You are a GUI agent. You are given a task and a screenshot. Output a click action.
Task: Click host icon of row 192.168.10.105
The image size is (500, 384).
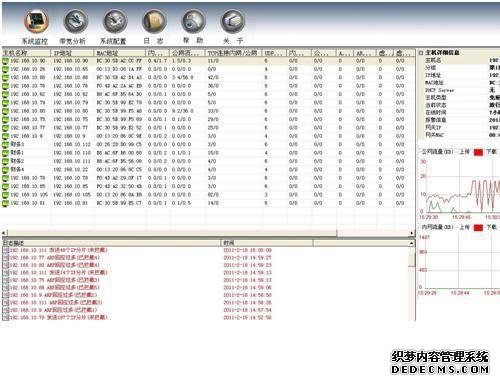coord(5,195)
